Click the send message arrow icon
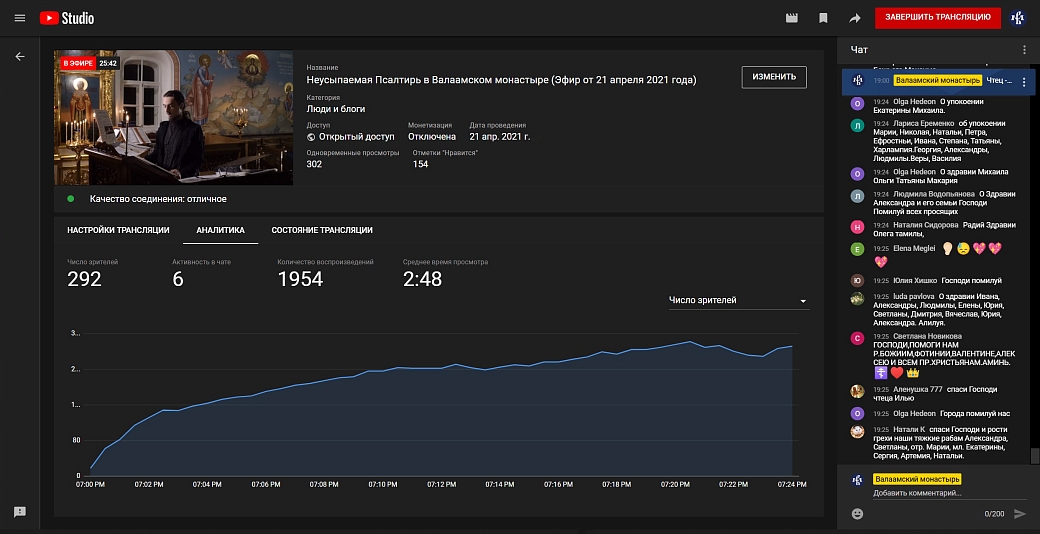The image size is (1040, 534). [x=1020, y=513]
